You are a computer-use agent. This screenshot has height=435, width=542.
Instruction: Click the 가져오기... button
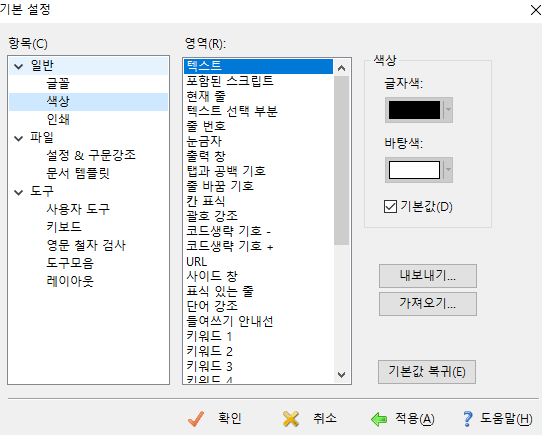pyautogui.click(x=428, y=303)
